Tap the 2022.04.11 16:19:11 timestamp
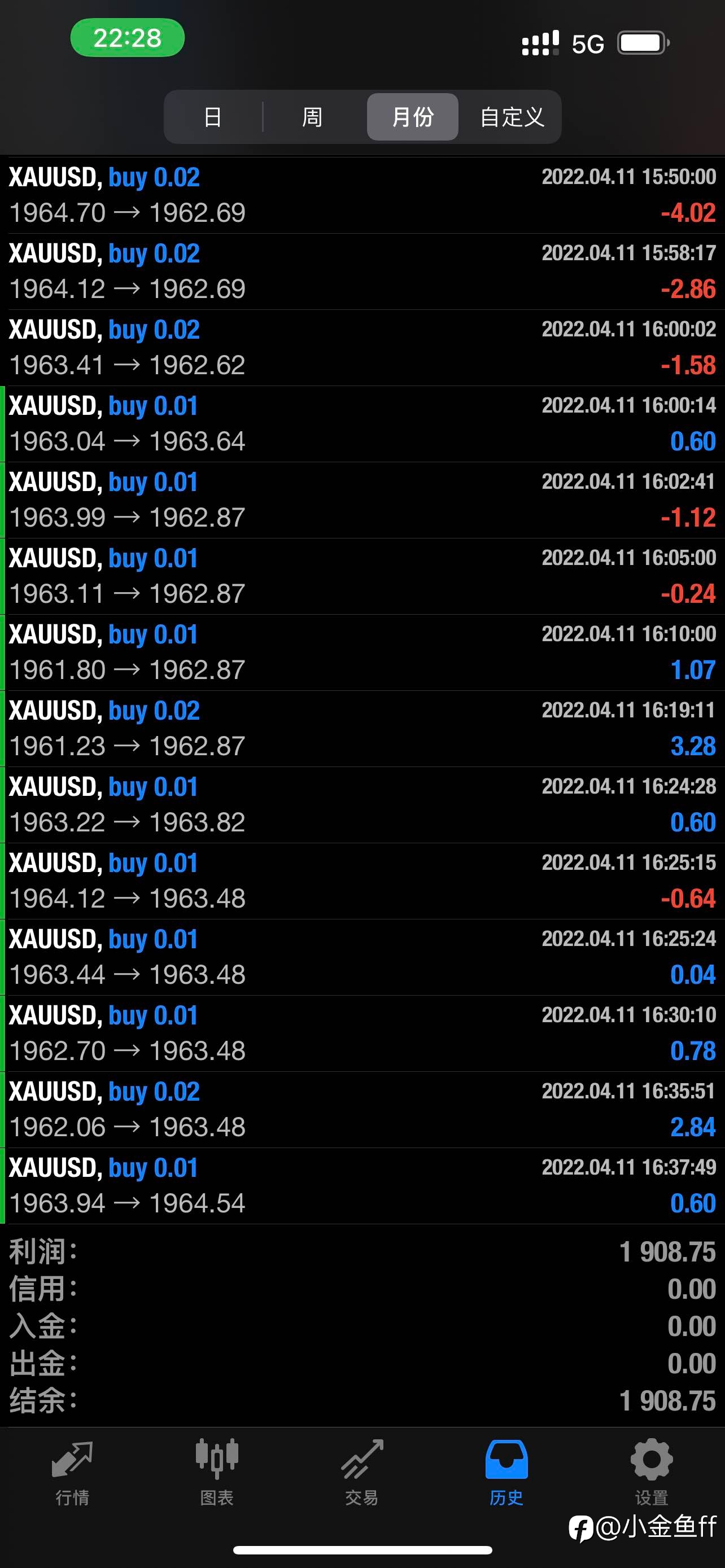The width and height of the screenshot is (725, 1568). pyautogui.click(x=629, y=709)
